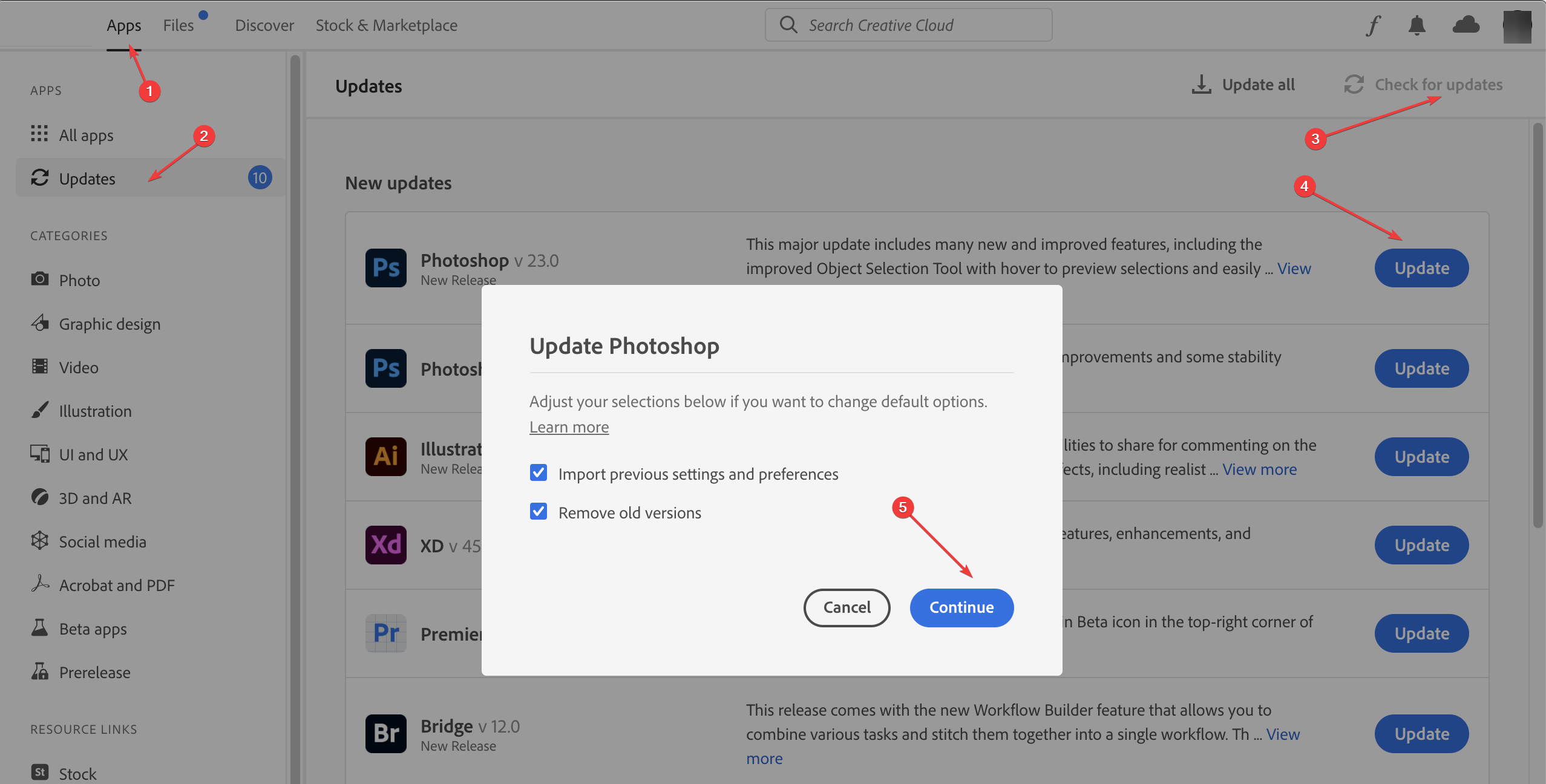The width and height of the screenshot is (1546, 784).
Task: Switch to the Apps tab
Action: (124, 25)
